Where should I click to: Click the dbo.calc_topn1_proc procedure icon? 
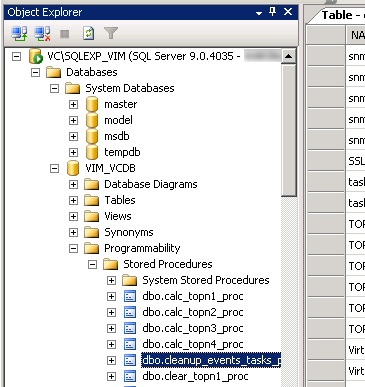(130, 296)
